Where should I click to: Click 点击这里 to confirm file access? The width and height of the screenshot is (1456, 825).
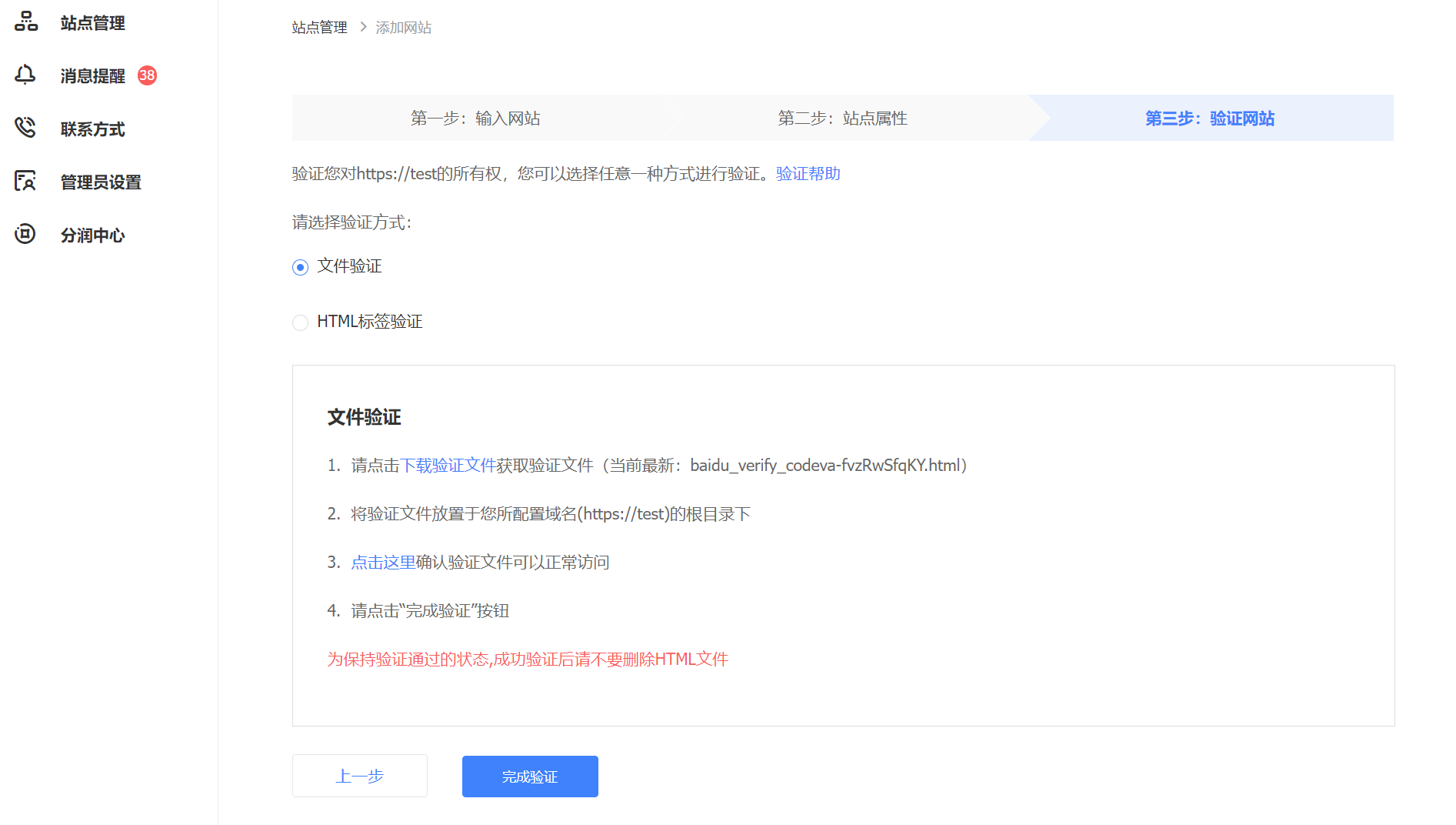pyautogui.click(x=383, y=563)
